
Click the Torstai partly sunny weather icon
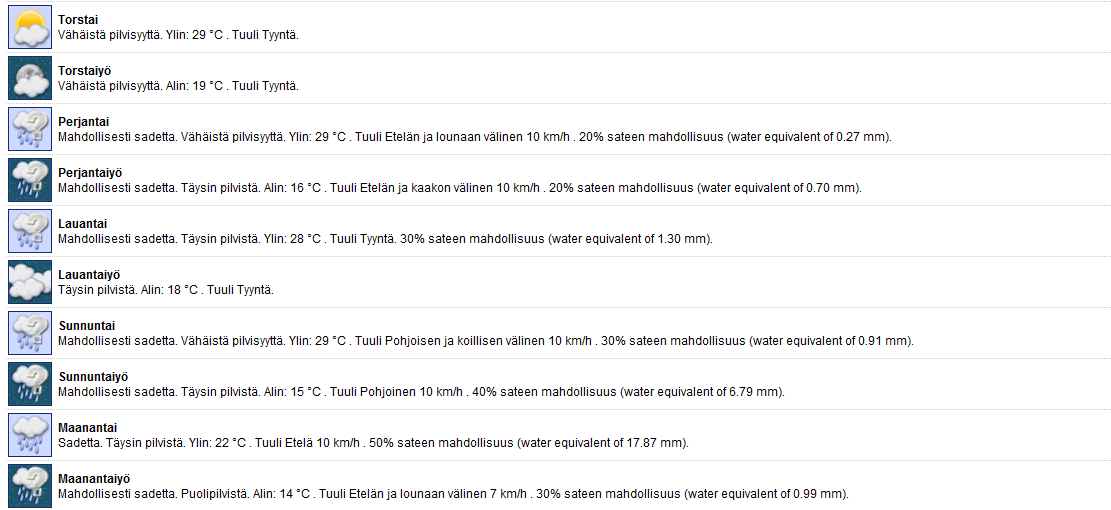click(x=29, y=28)
